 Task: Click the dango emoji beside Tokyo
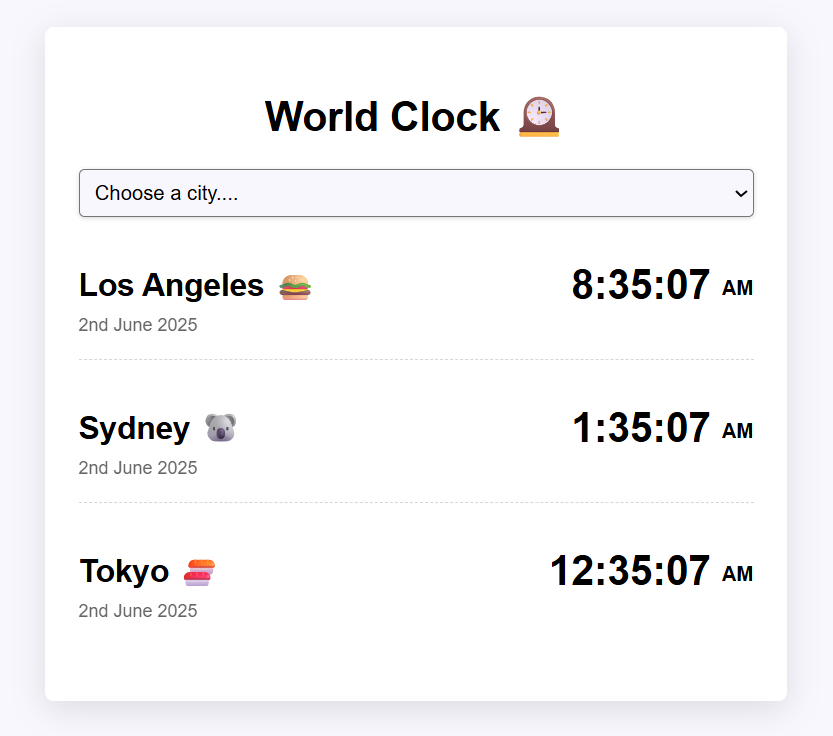[199, 570]
